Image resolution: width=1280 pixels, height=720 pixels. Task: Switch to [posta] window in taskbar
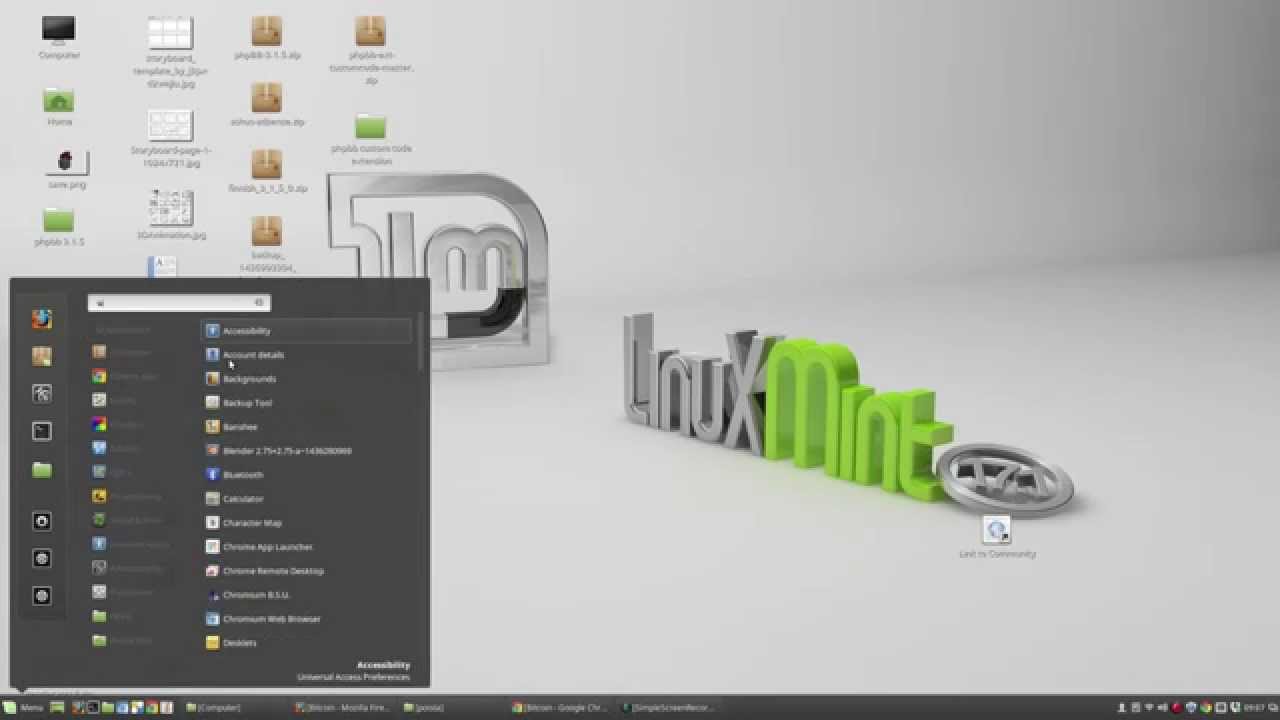point(425,707)
